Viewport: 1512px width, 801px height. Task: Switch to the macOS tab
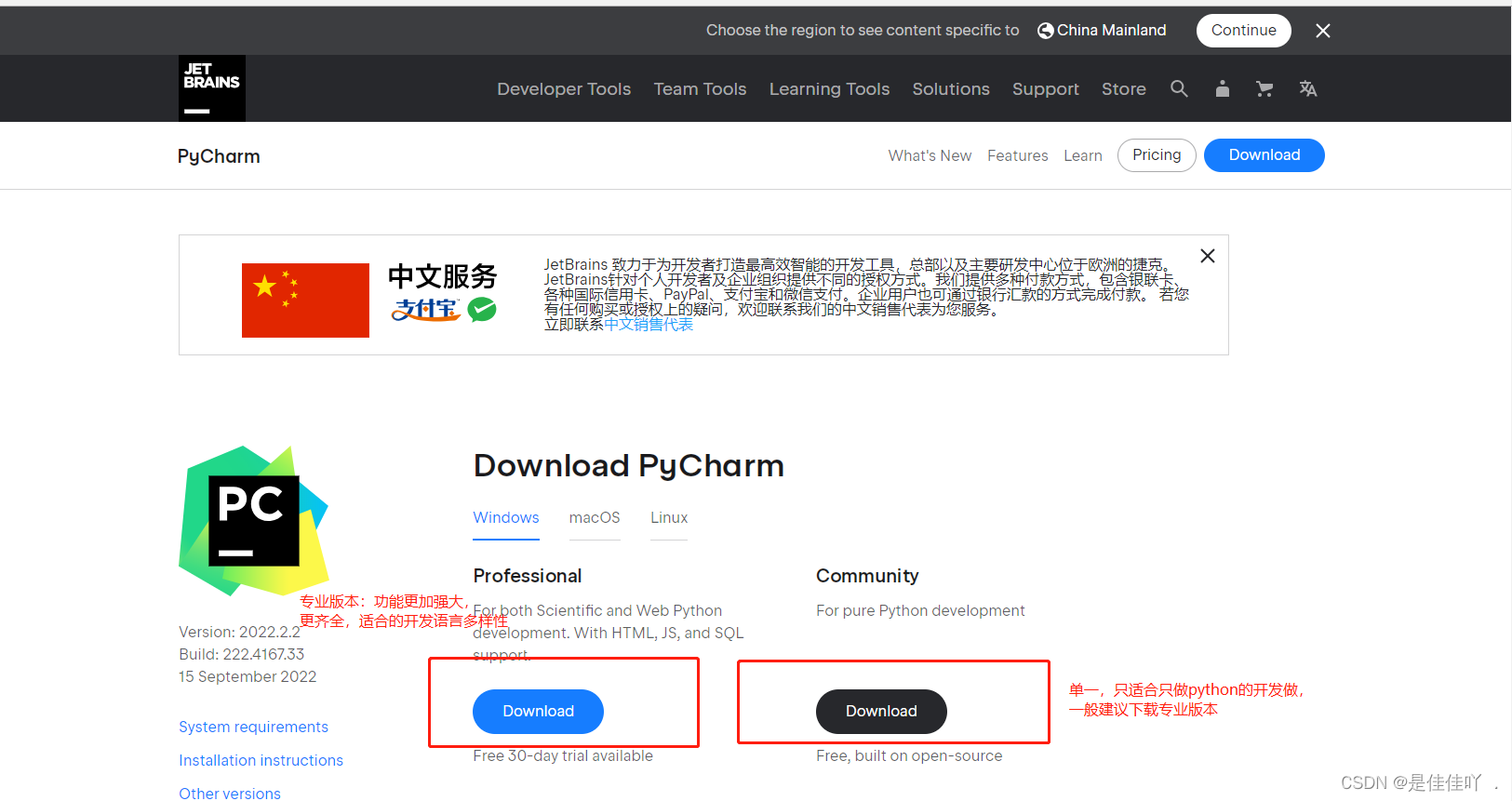click(x=595, y=518)
